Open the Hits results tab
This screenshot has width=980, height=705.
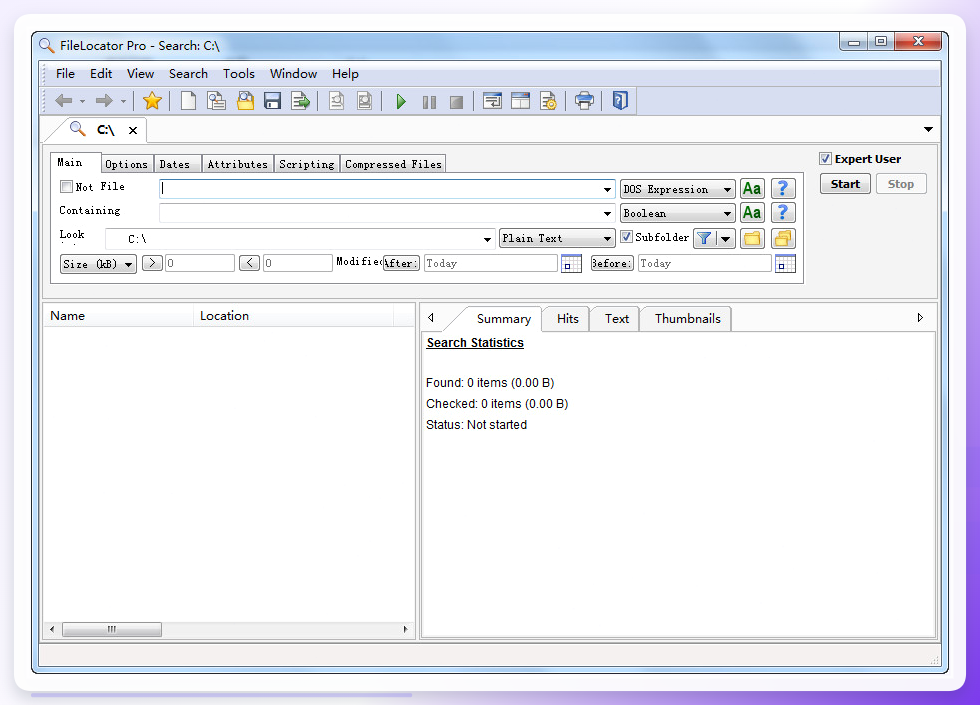pos(567,319)
